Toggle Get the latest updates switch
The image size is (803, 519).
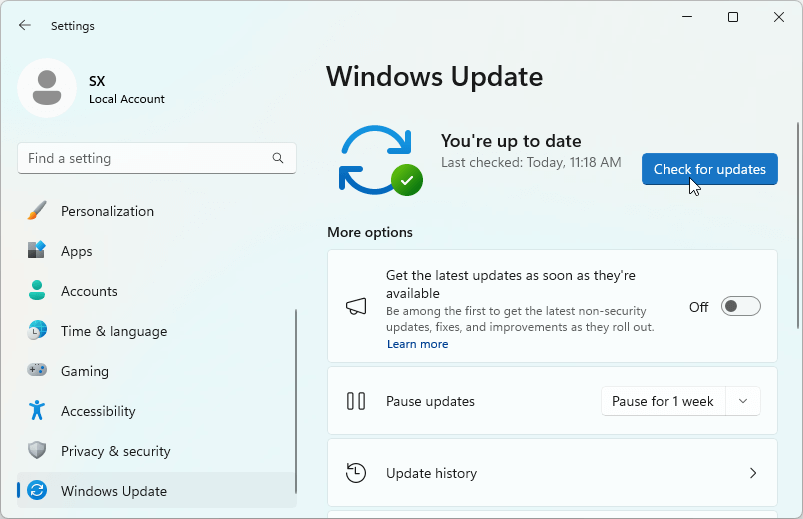tap(741, 306)
